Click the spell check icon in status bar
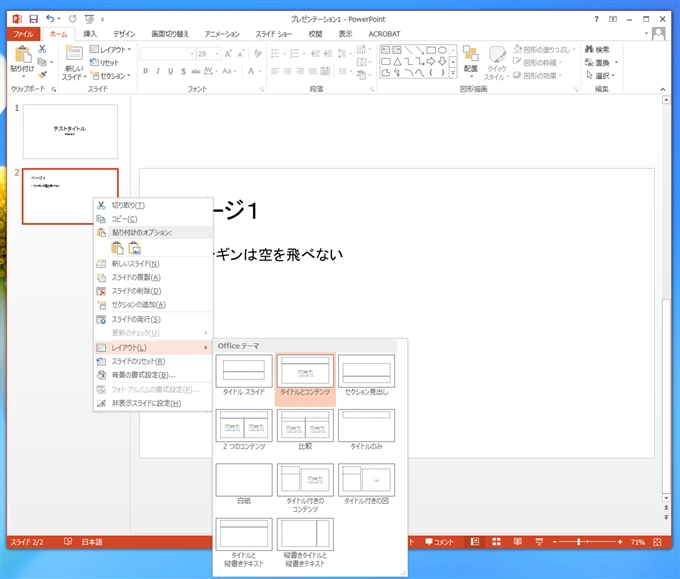680x579 pixels. (68, 541)
